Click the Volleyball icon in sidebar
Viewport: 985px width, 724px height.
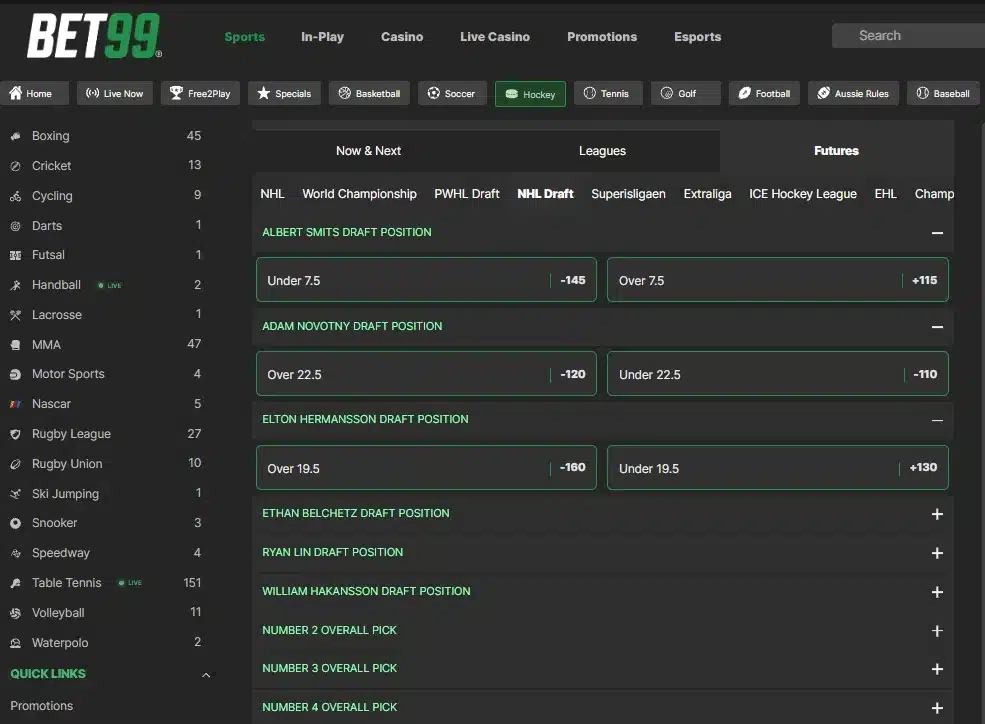click(x=16, y=613)
